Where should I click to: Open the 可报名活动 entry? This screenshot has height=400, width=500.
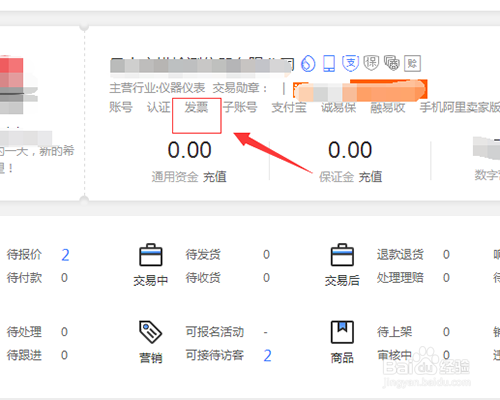[x=215, y=332]
